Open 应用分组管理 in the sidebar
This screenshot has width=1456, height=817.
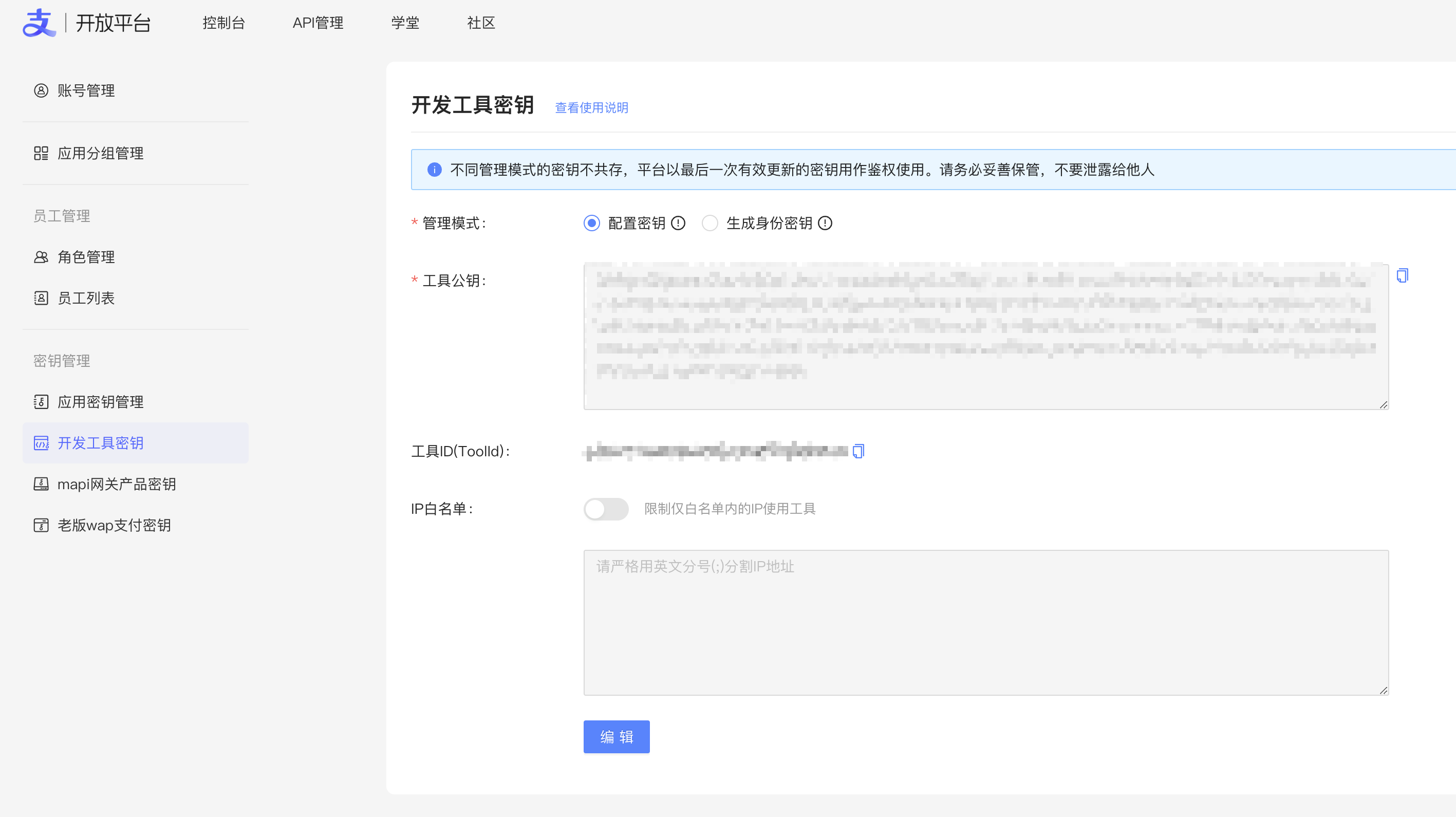tap(100, 153)
